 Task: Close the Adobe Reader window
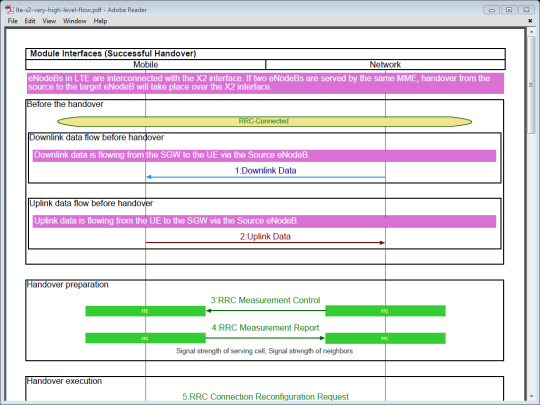(527, 10)
